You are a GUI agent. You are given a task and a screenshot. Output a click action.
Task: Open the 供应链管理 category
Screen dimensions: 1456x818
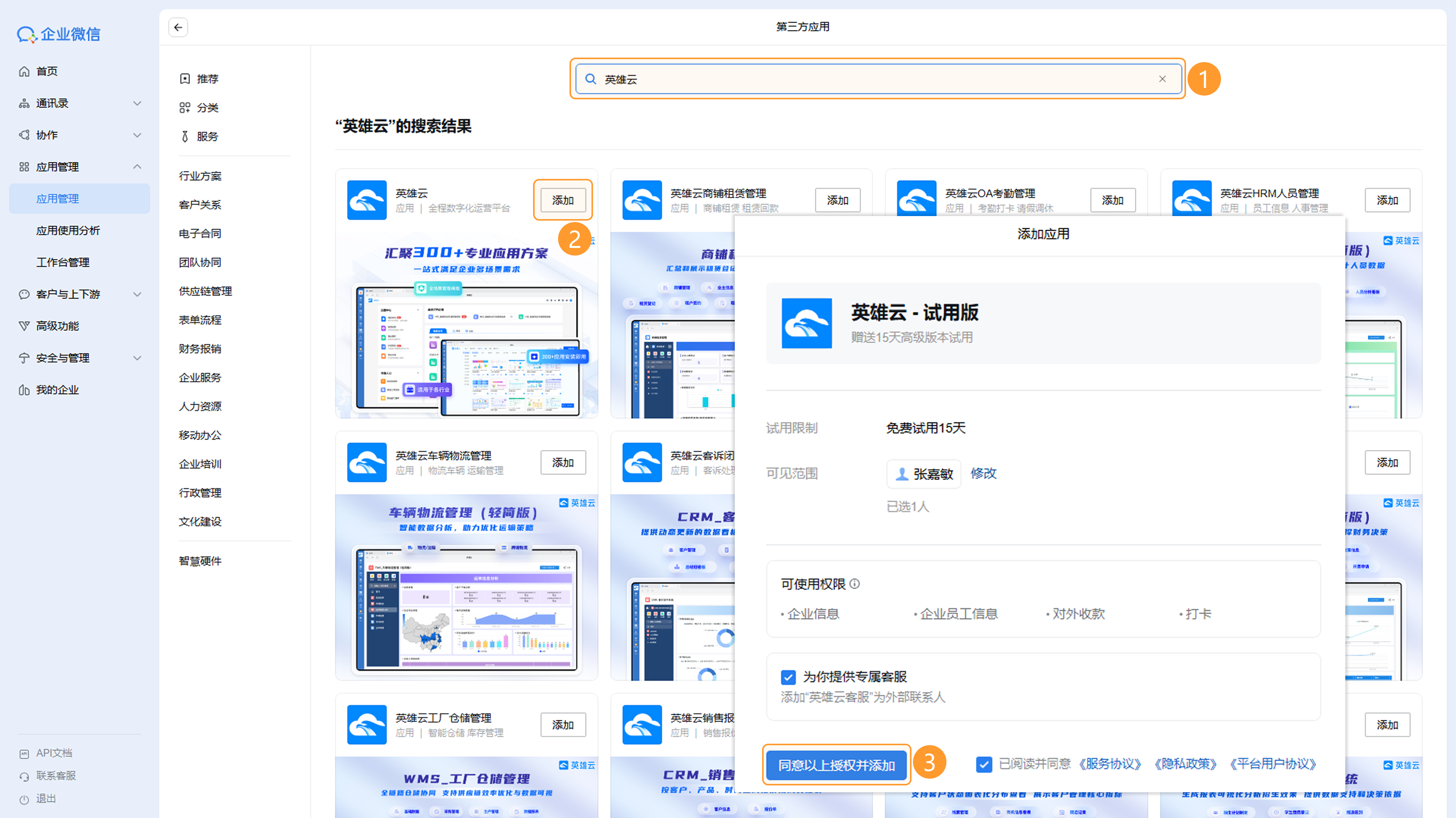pyautogui.click(x=206, y=291)
